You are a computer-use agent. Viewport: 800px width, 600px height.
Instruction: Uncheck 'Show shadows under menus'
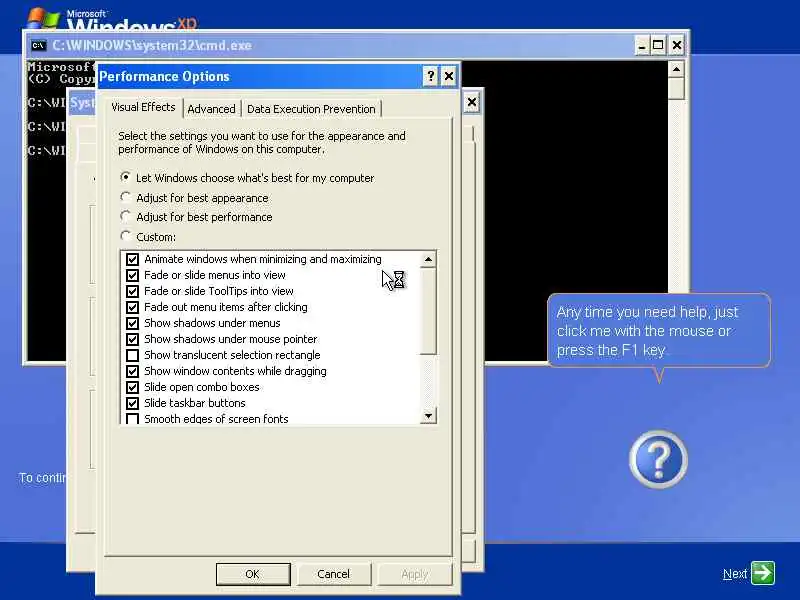coord(133,323)
